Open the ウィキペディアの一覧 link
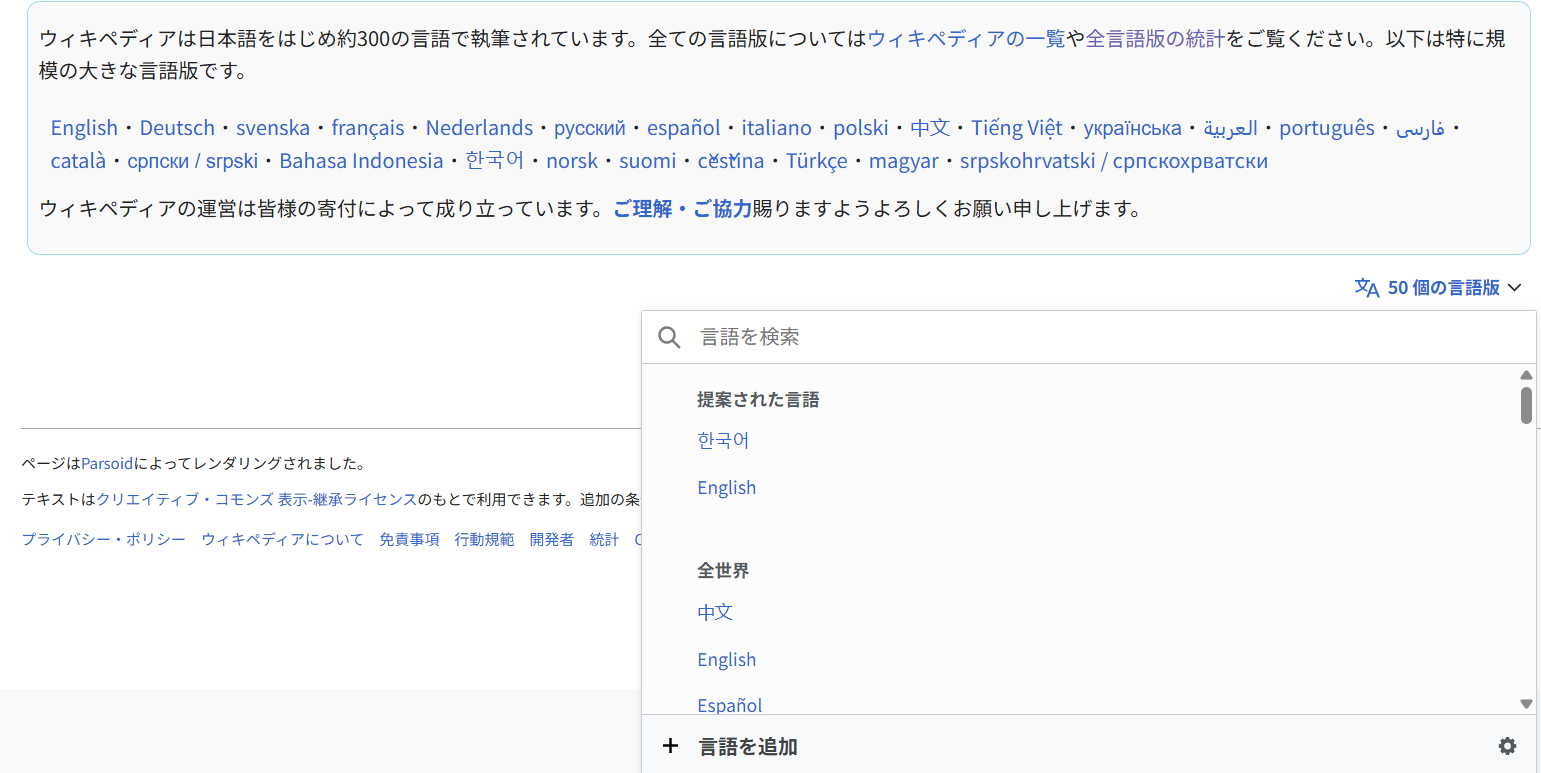Viewport: 1541px width, 773px height. point(967,39)
